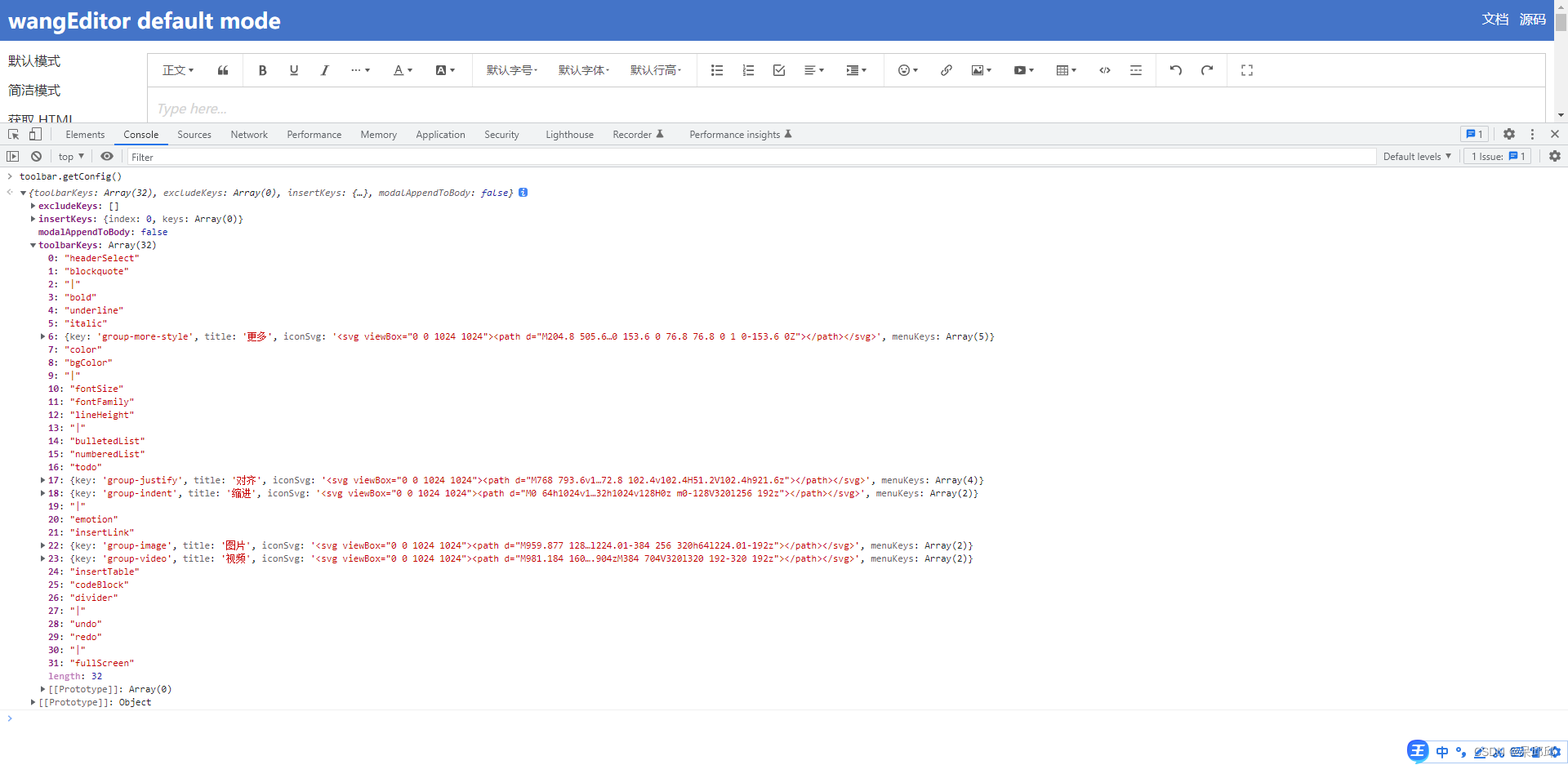Open the image insert menu
The image size is (1568, 765).
pyautogui.click(x=981, y=70)
